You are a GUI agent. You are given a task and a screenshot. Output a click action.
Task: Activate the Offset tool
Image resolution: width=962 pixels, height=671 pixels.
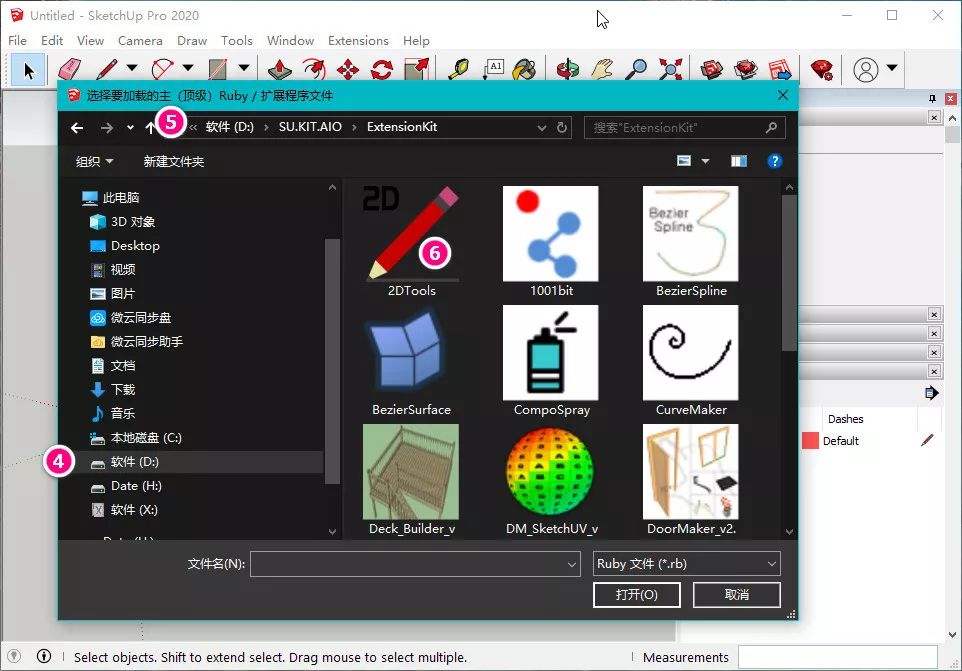314,69
